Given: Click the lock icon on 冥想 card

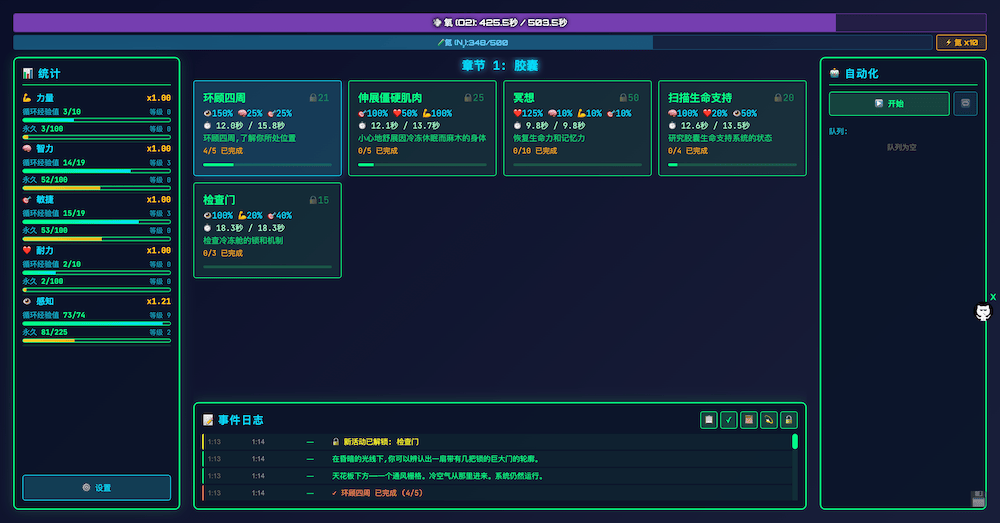Looking at the screenshot, I should 623,98.
